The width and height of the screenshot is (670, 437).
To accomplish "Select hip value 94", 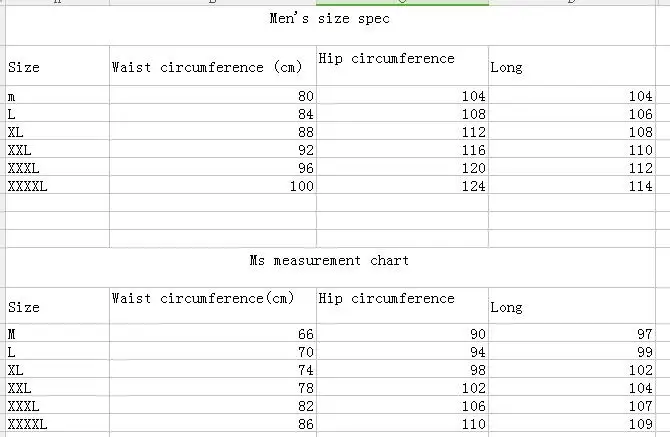I will 403,351.
